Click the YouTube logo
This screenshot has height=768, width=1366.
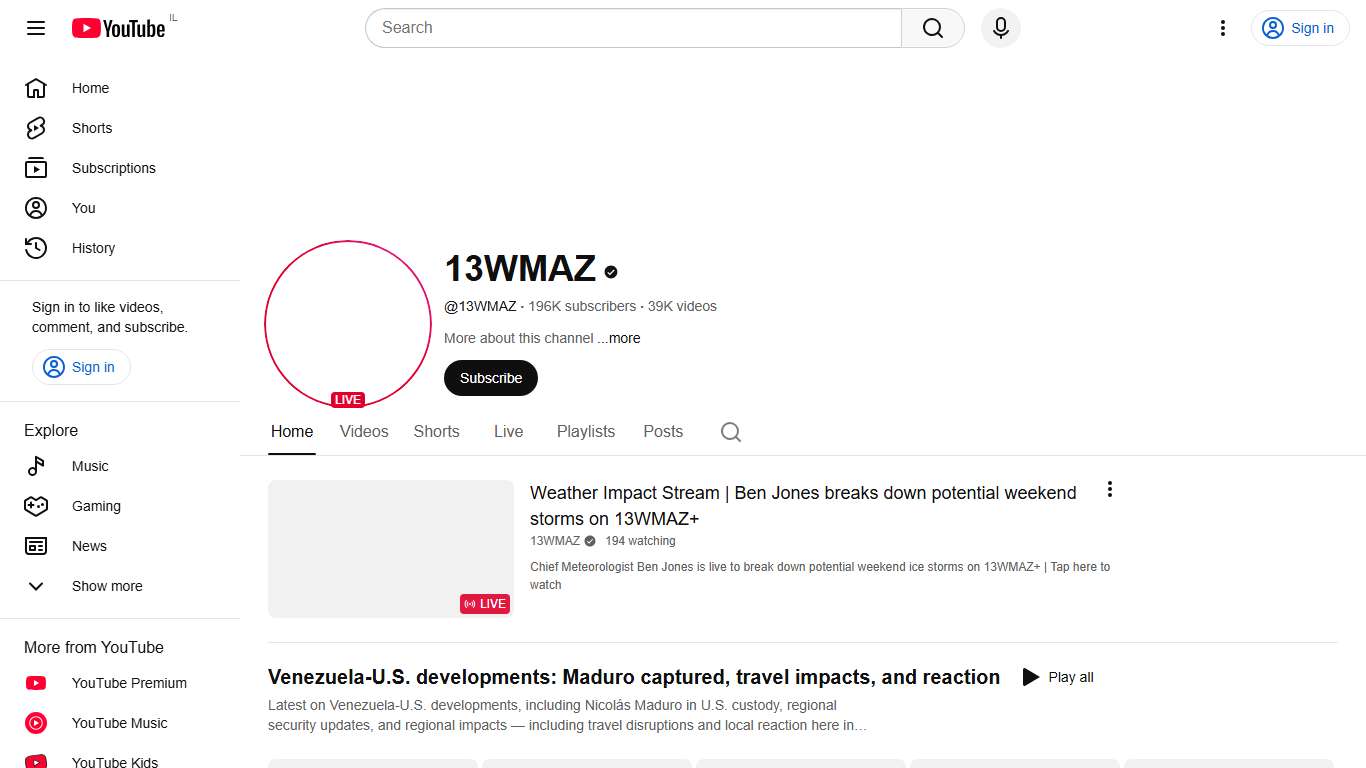(x=118, y=28)
